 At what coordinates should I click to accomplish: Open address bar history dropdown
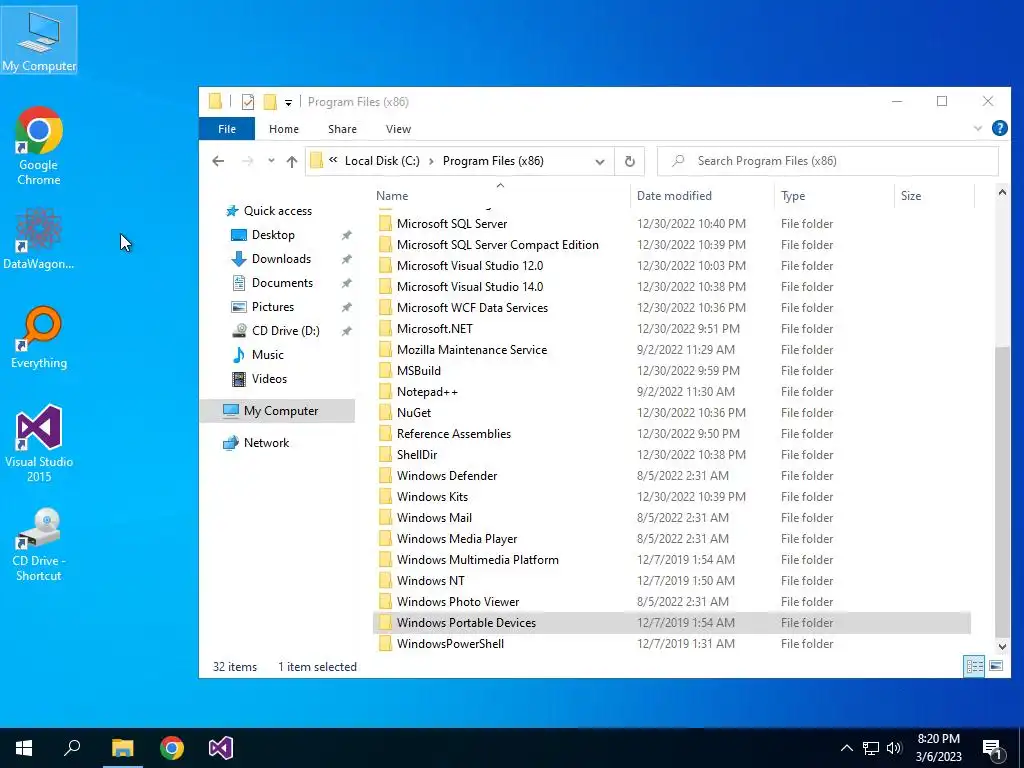tap(600, 161)
